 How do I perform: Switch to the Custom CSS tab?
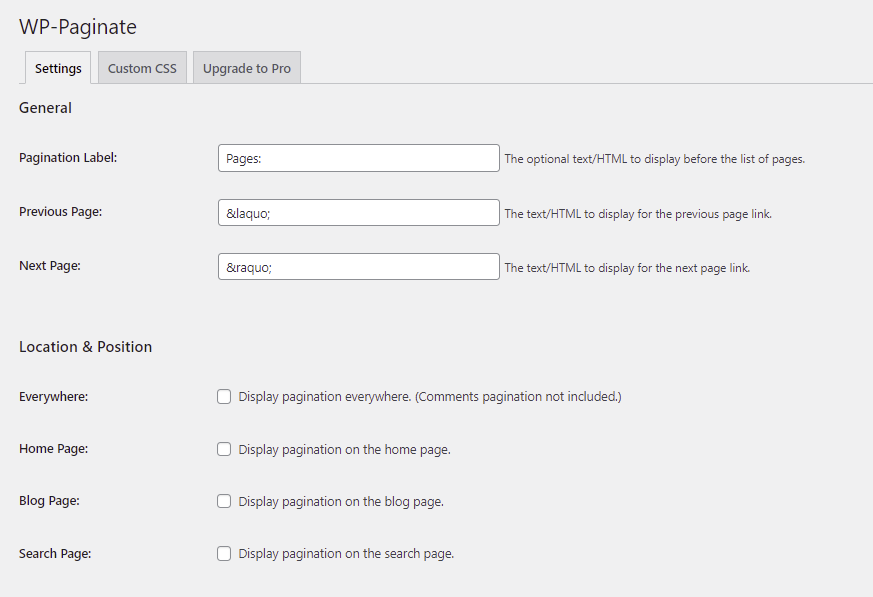(x=141, y=67)
